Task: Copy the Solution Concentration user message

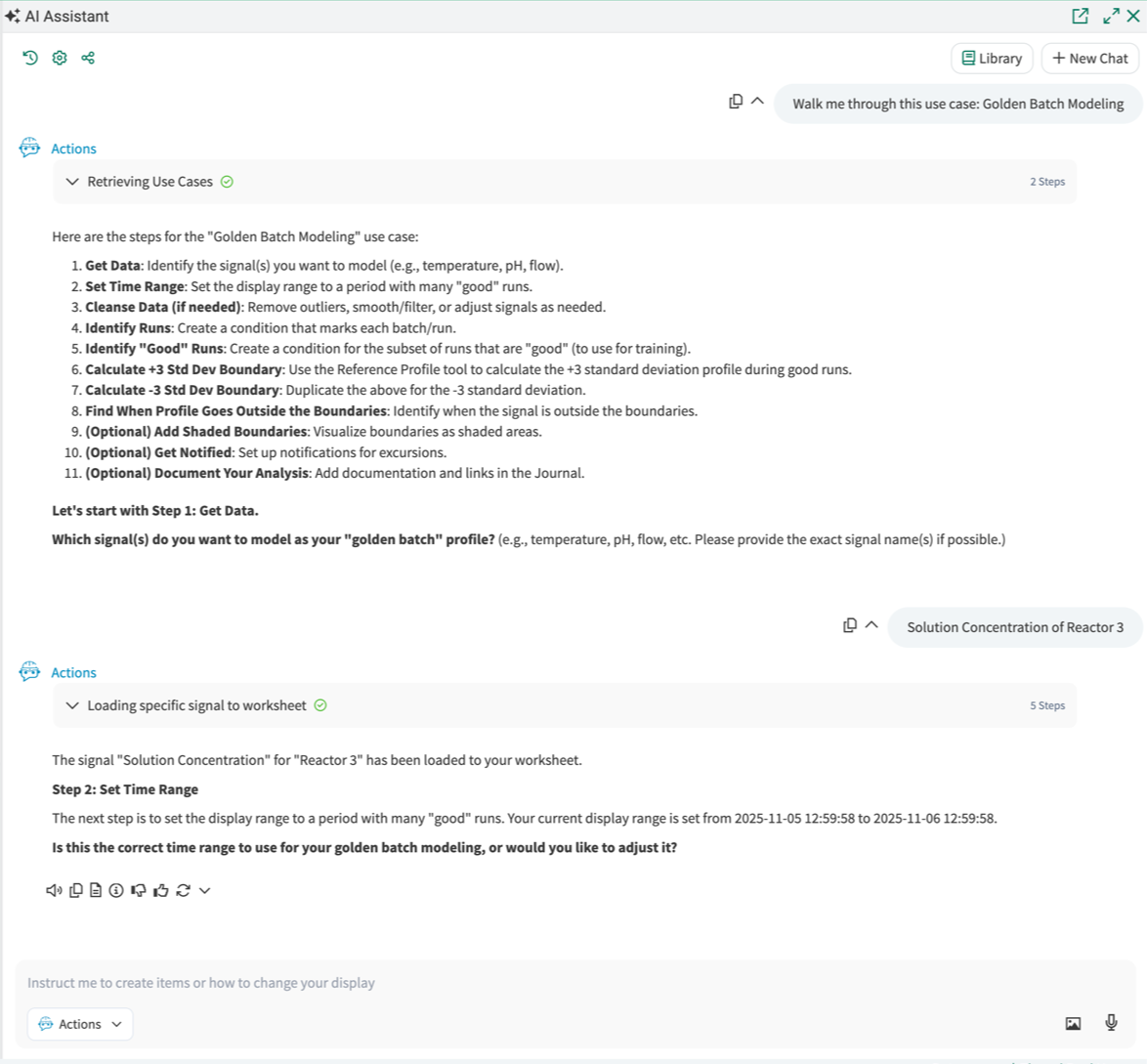Action: click(850, 625)
